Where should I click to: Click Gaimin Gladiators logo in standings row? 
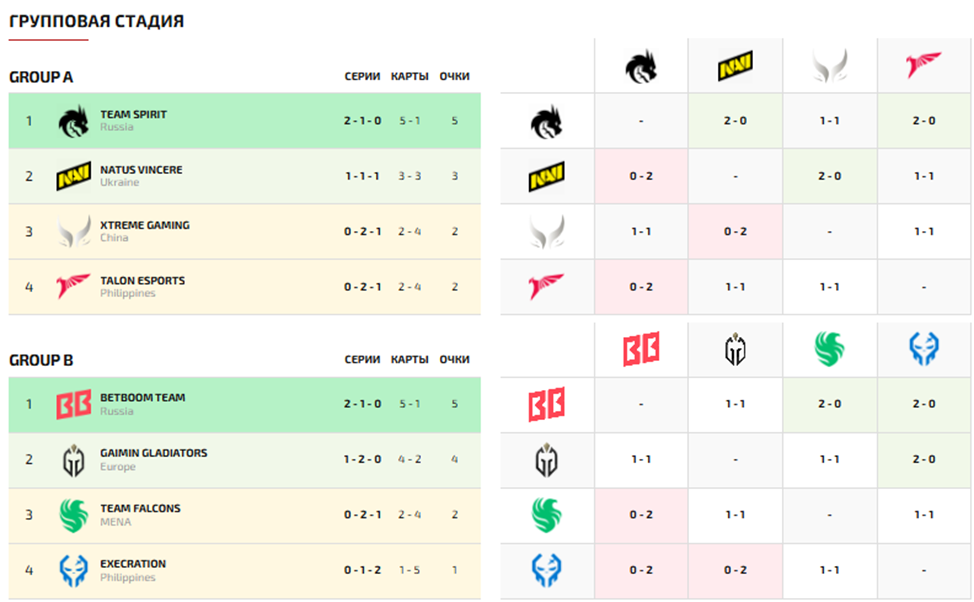coord(73,460)
